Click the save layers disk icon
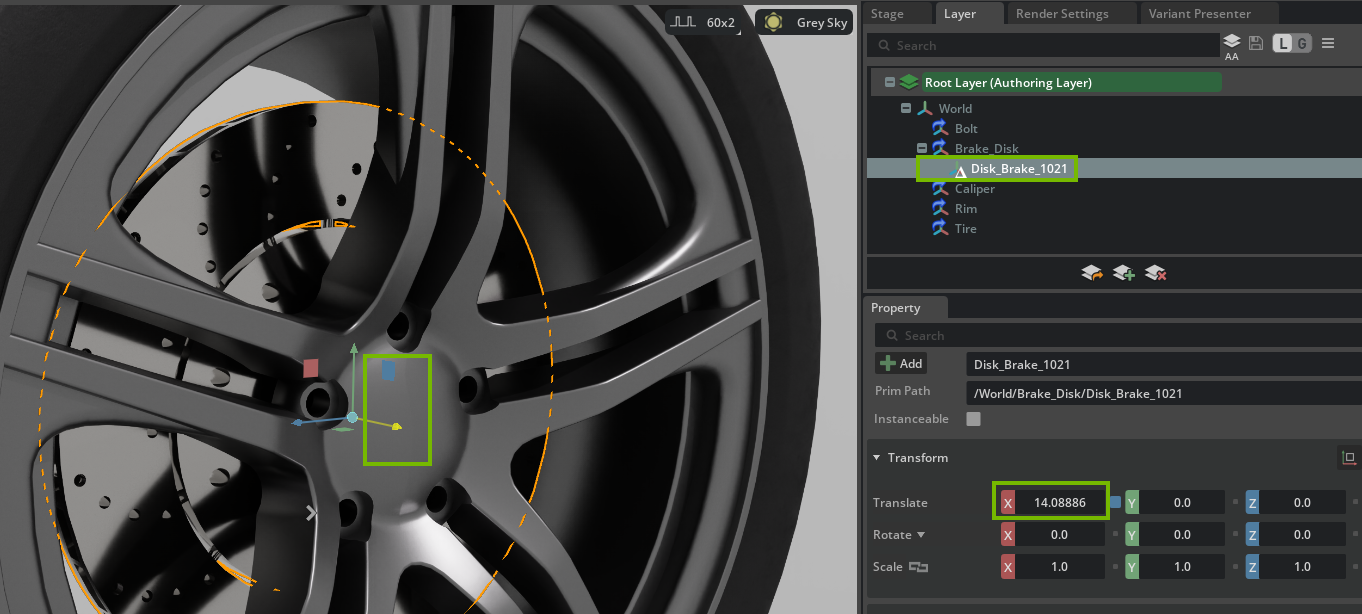Image resolution: width=1362 pixels, height=614 pixels. 1256,43
